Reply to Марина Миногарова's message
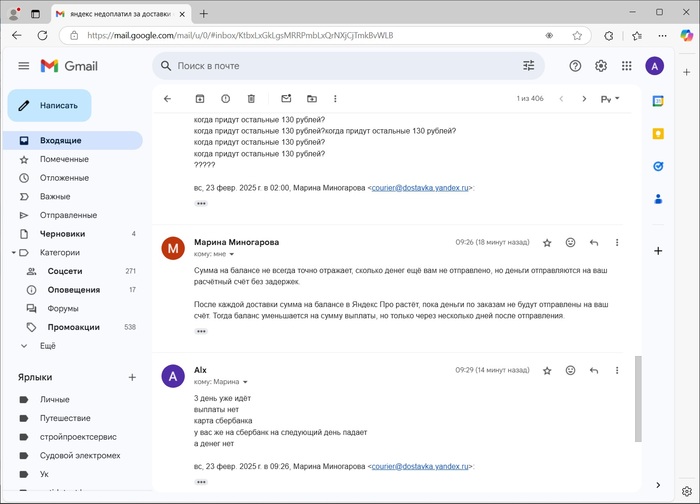 coord(594,242)
